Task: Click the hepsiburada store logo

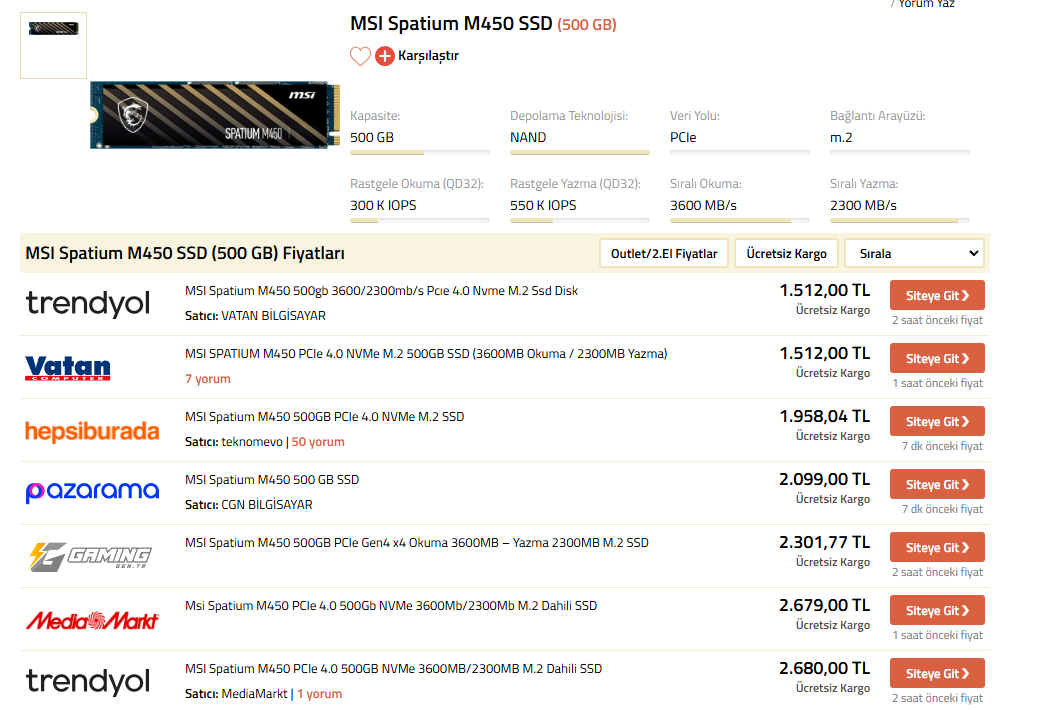Action: pyautogui.click(x=92, y=431)
